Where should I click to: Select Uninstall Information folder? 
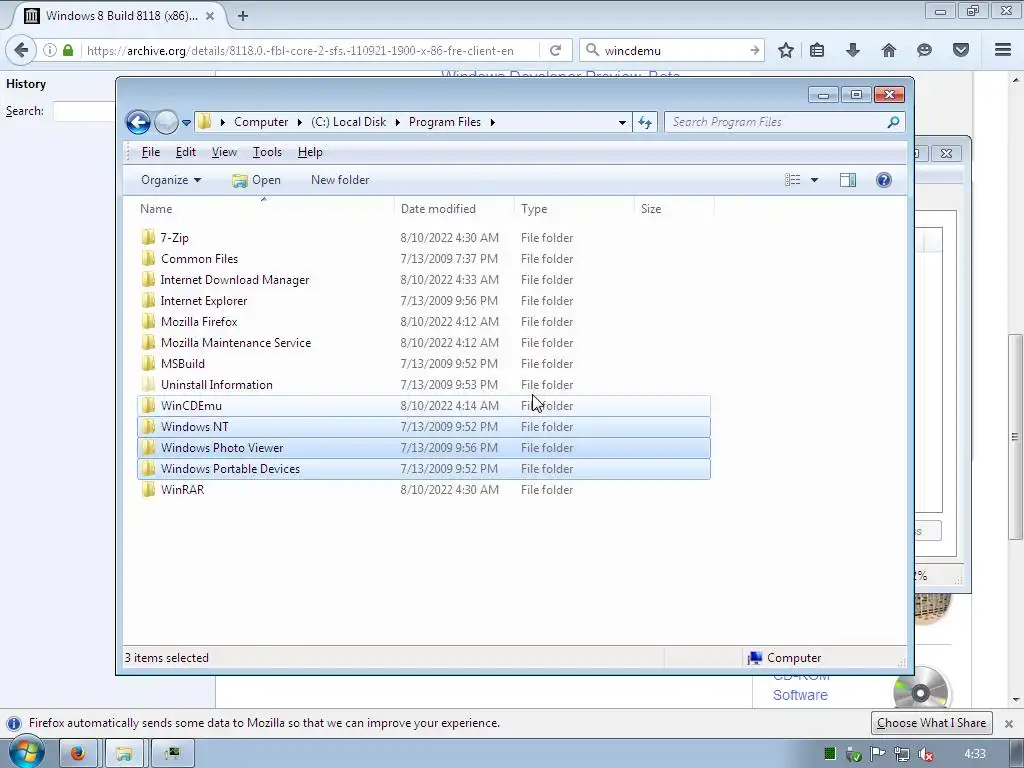[x=424, y=385]
